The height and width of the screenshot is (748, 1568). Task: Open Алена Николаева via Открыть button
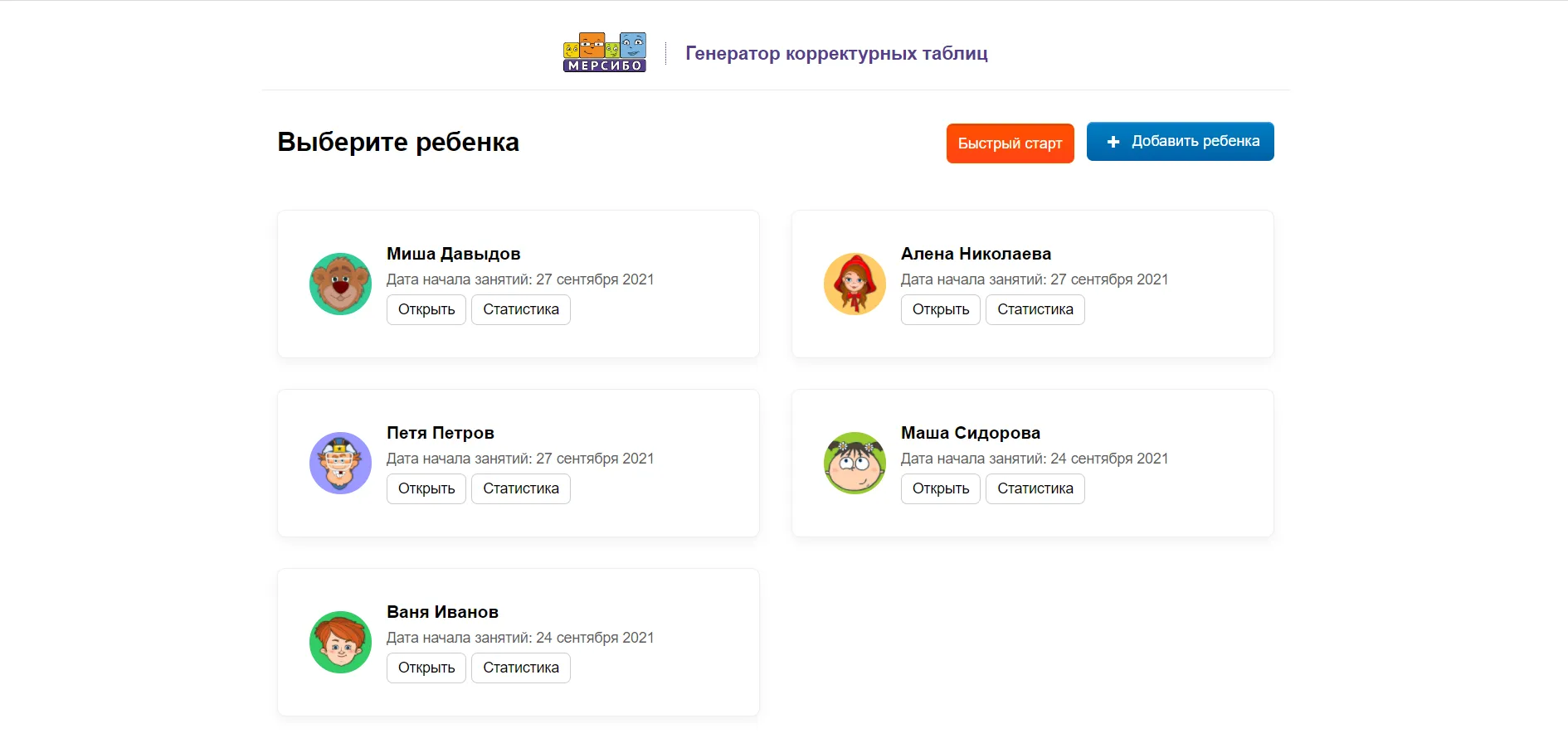point(941,309)
